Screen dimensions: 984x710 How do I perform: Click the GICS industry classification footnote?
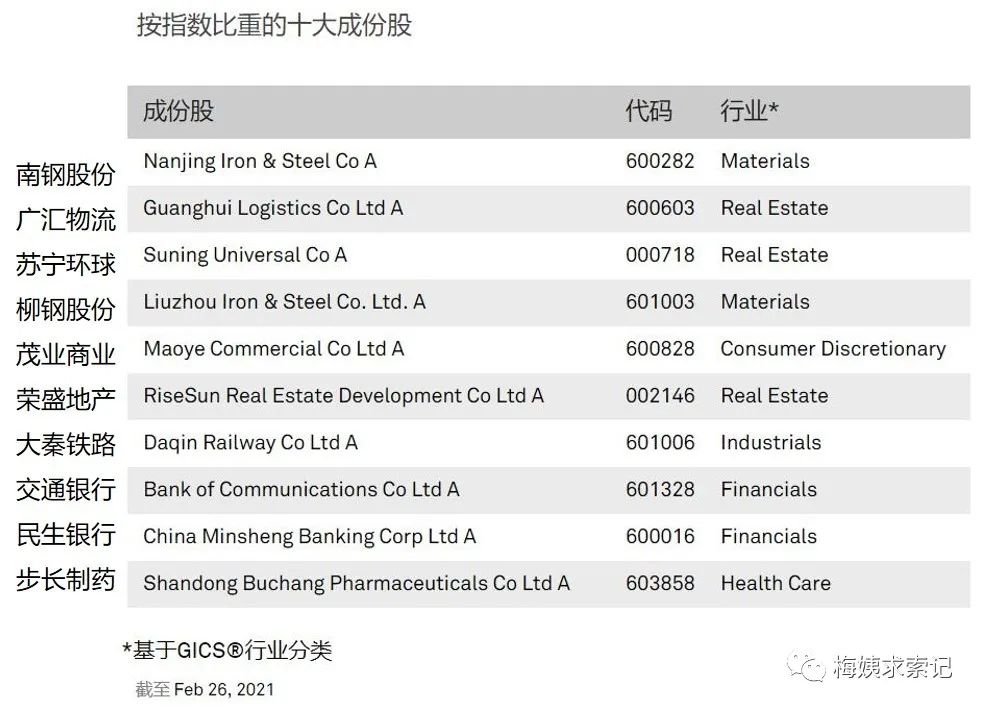(227, 650)
